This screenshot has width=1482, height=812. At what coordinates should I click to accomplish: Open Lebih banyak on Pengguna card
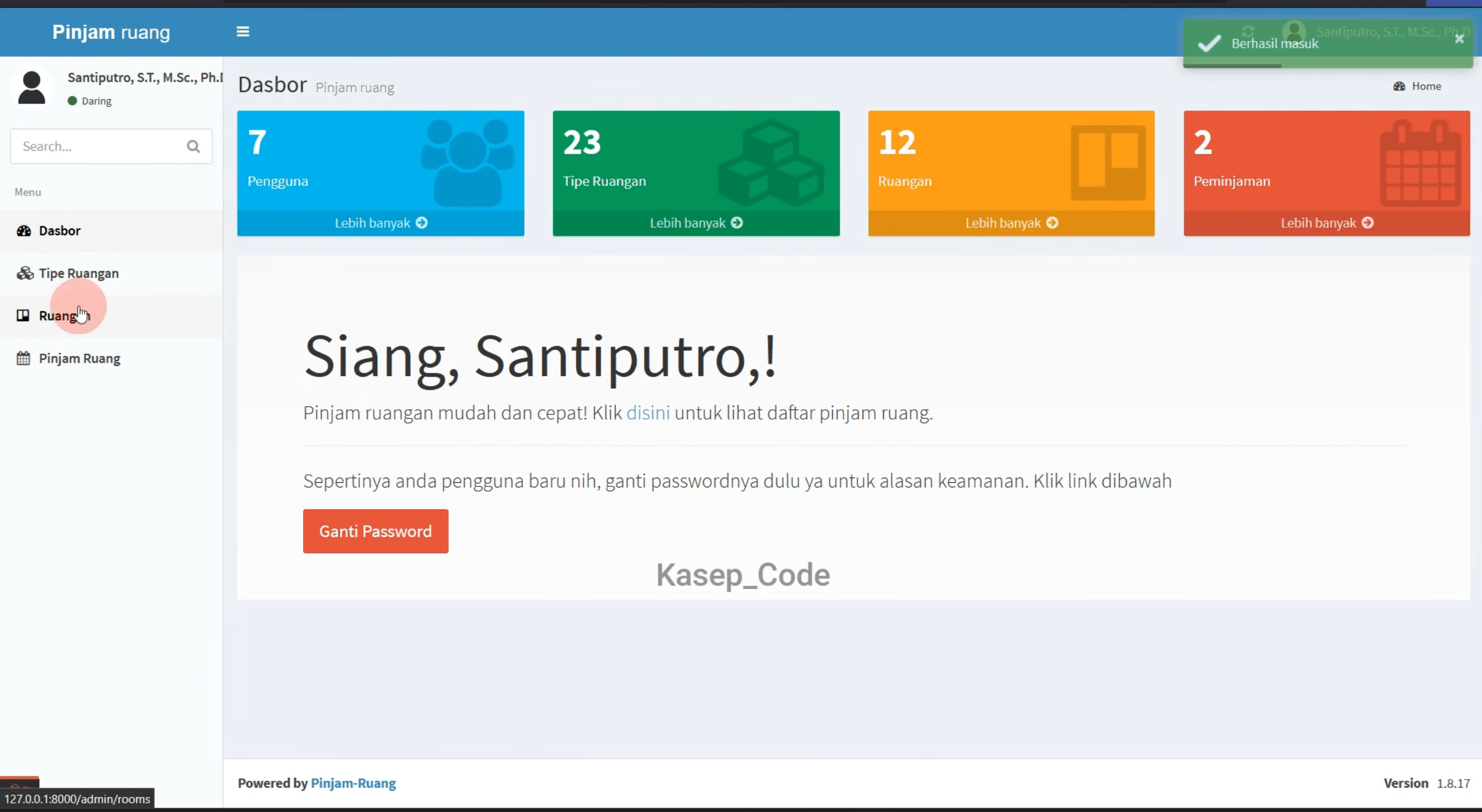381,223
